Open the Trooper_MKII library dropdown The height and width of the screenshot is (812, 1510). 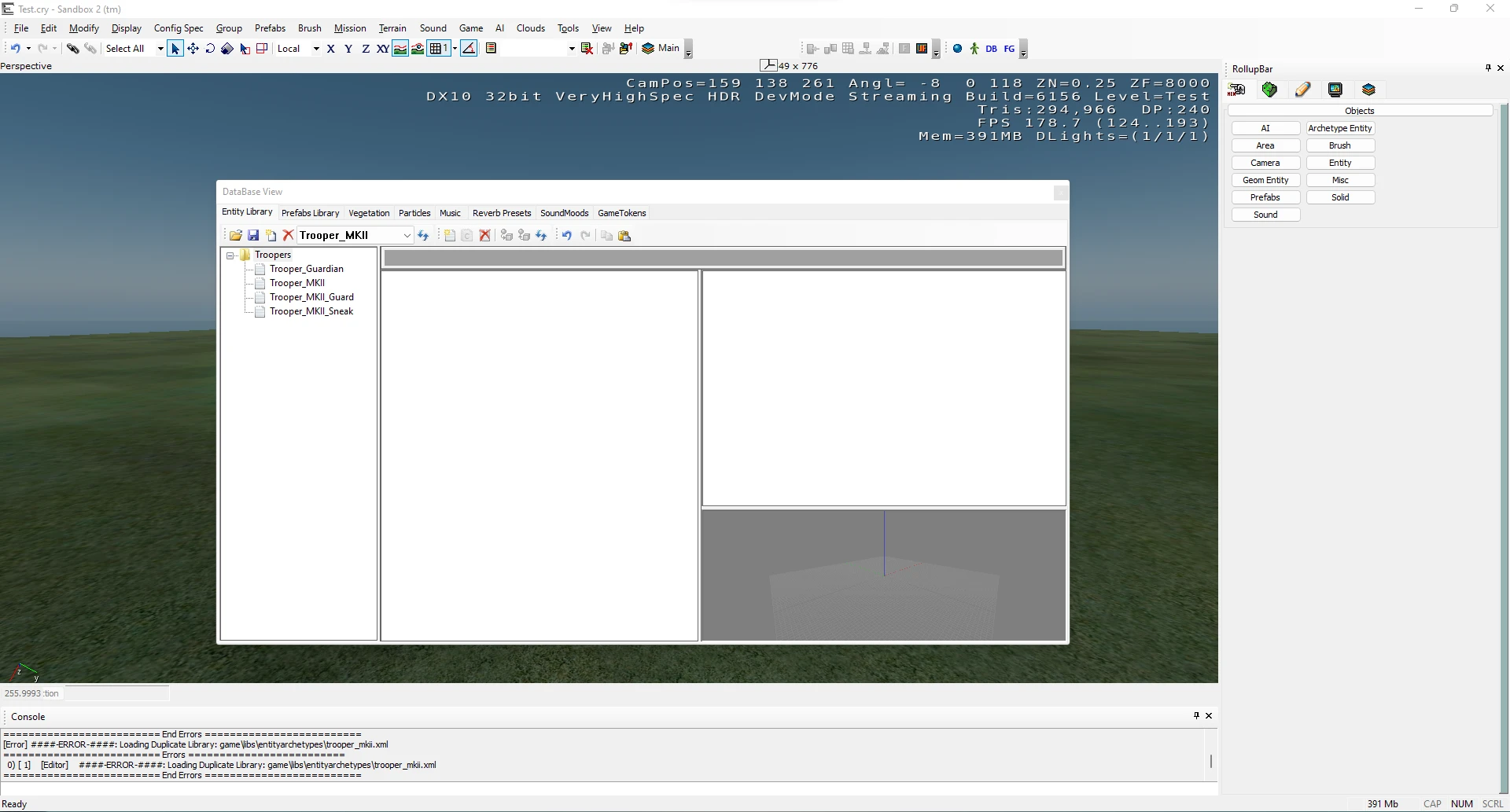[407, 236]
